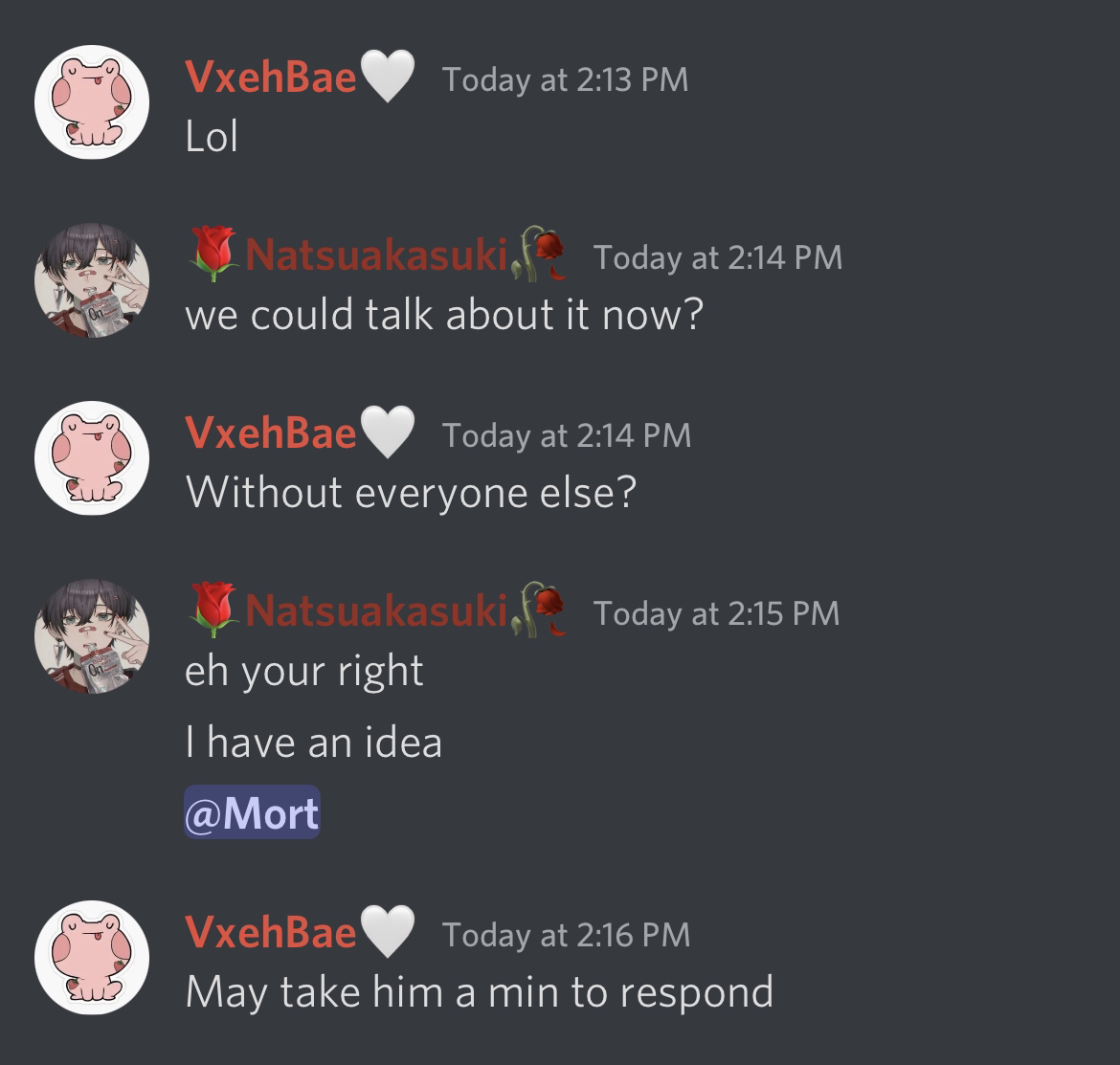Click the "Today at 2:13 PM" timestamp
Viewport: 1120px width, 1065px height.
[x=565, y=79]
